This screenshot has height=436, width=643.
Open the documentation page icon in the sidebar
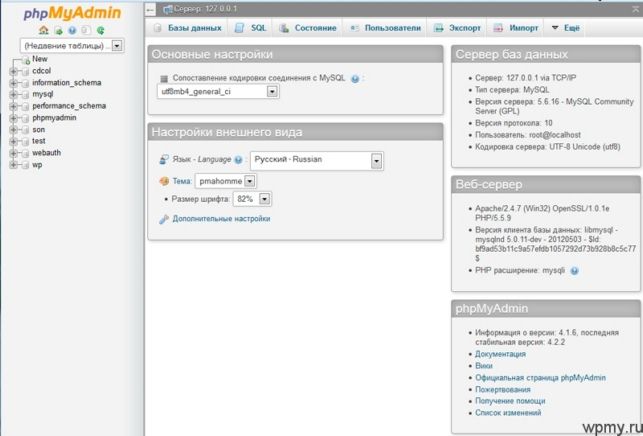point(86,30)
